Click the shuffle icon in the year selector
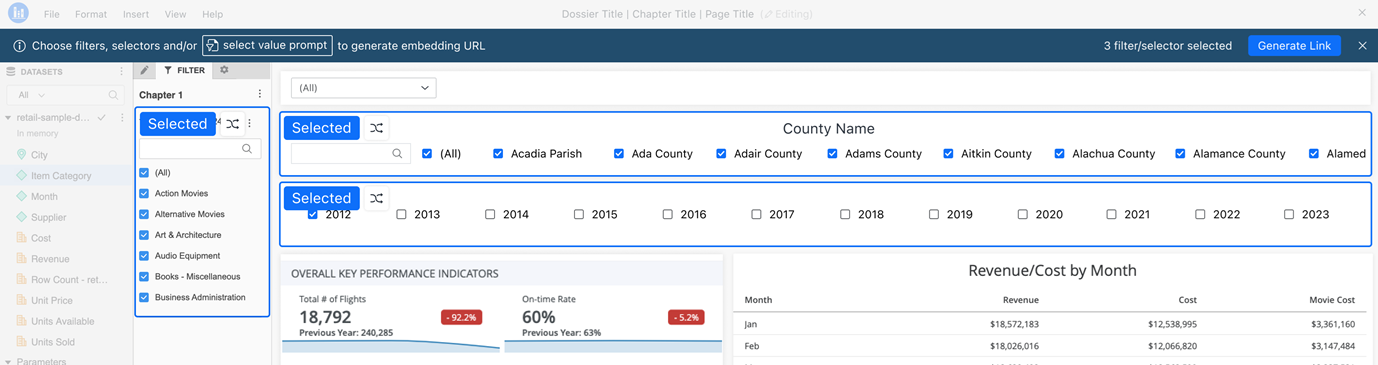 (x=376, y=198)
